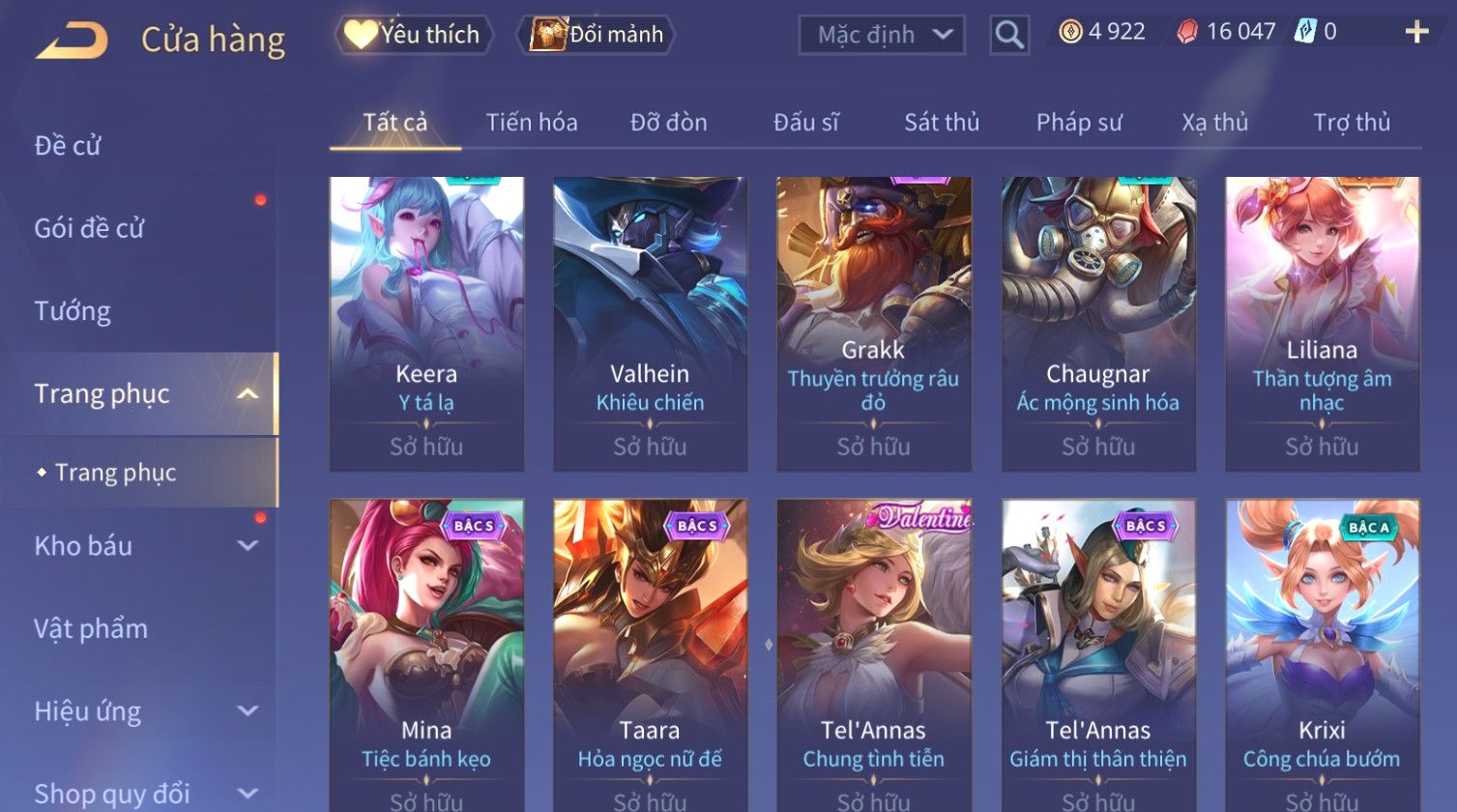1457x812 pixels.
Task: Click the plus icon to add currency
Action: tap(1416, 33)
